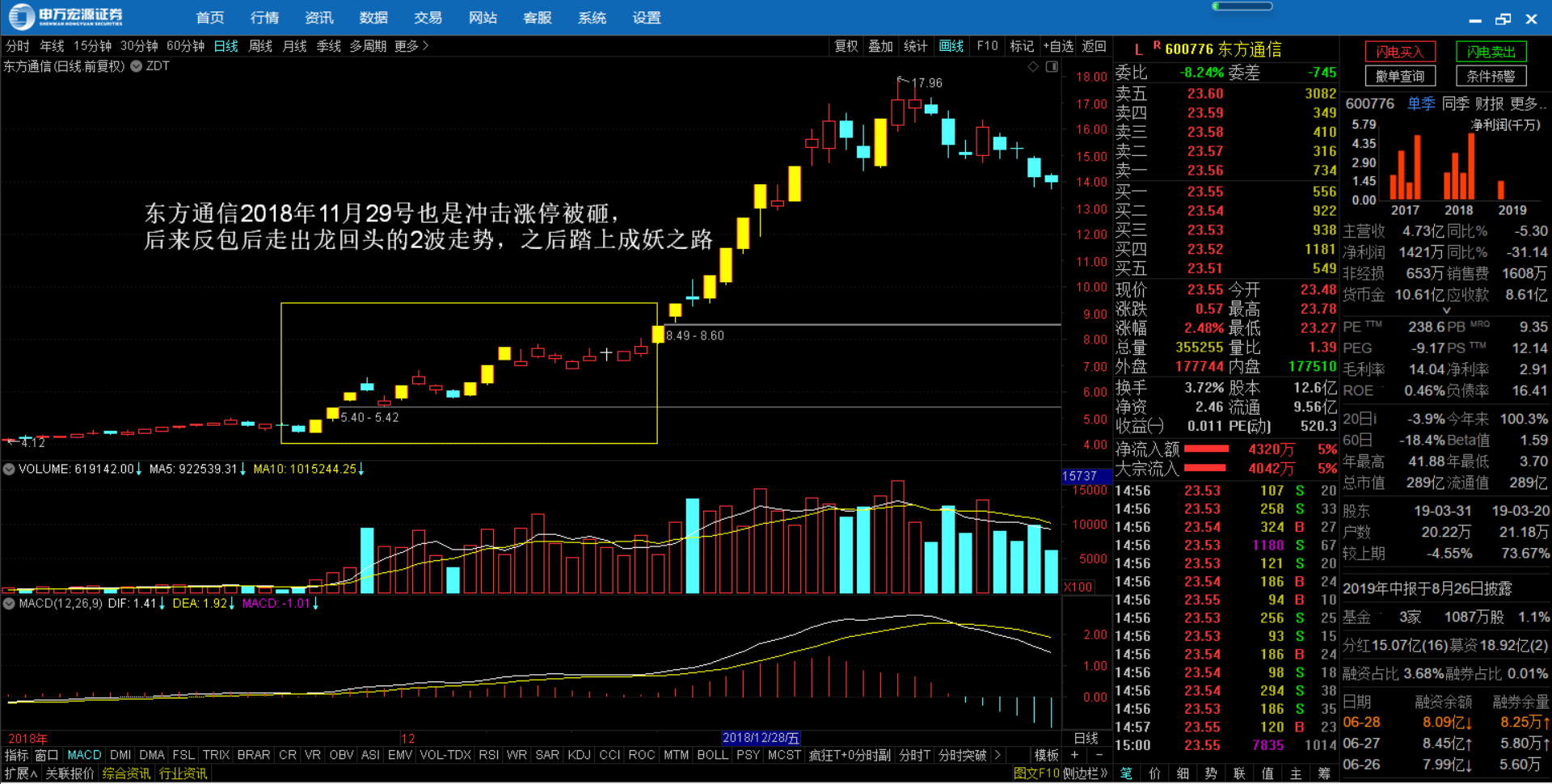Viewport: 1552px width, 784px height.
Task: Open 模板 template option
Action: (1046, 755)
